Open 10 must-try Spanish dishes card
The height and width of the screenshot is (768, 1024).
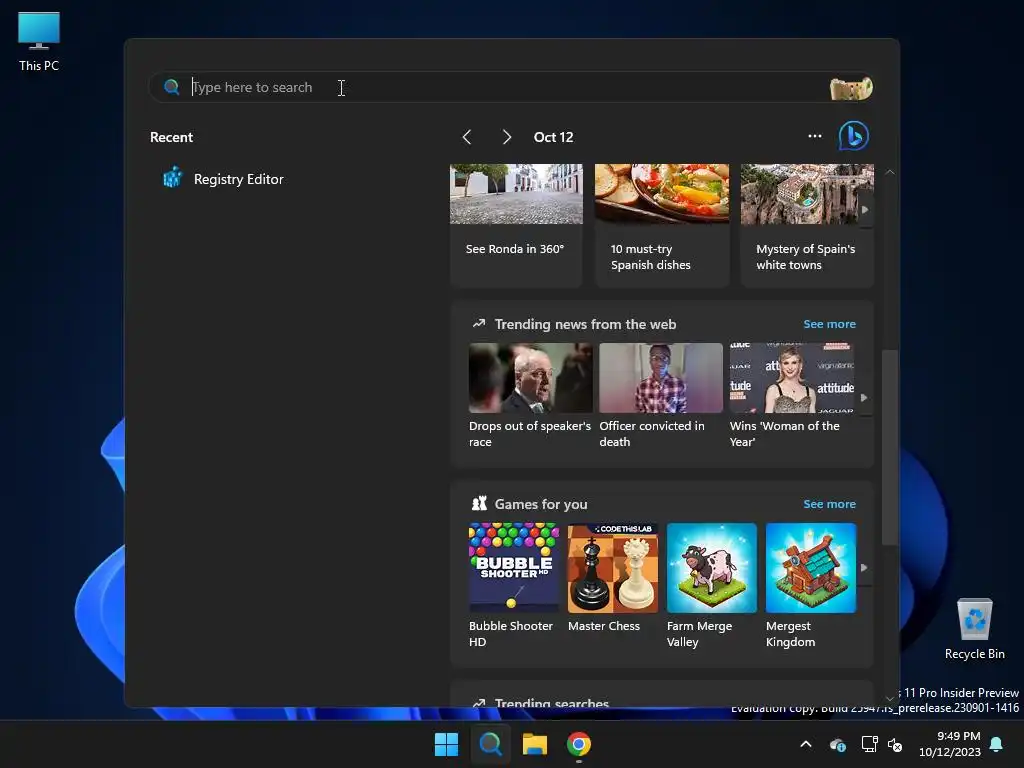click(x=662, y=226)
